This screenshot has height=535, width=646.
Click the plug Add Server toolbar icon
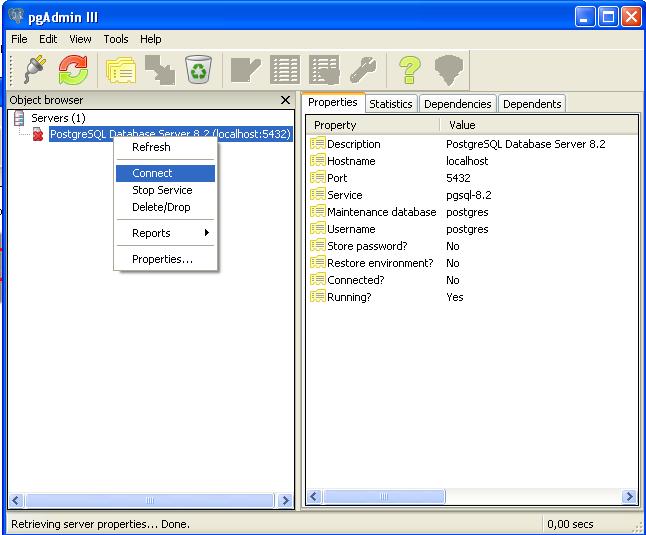[x=35, y=69]
